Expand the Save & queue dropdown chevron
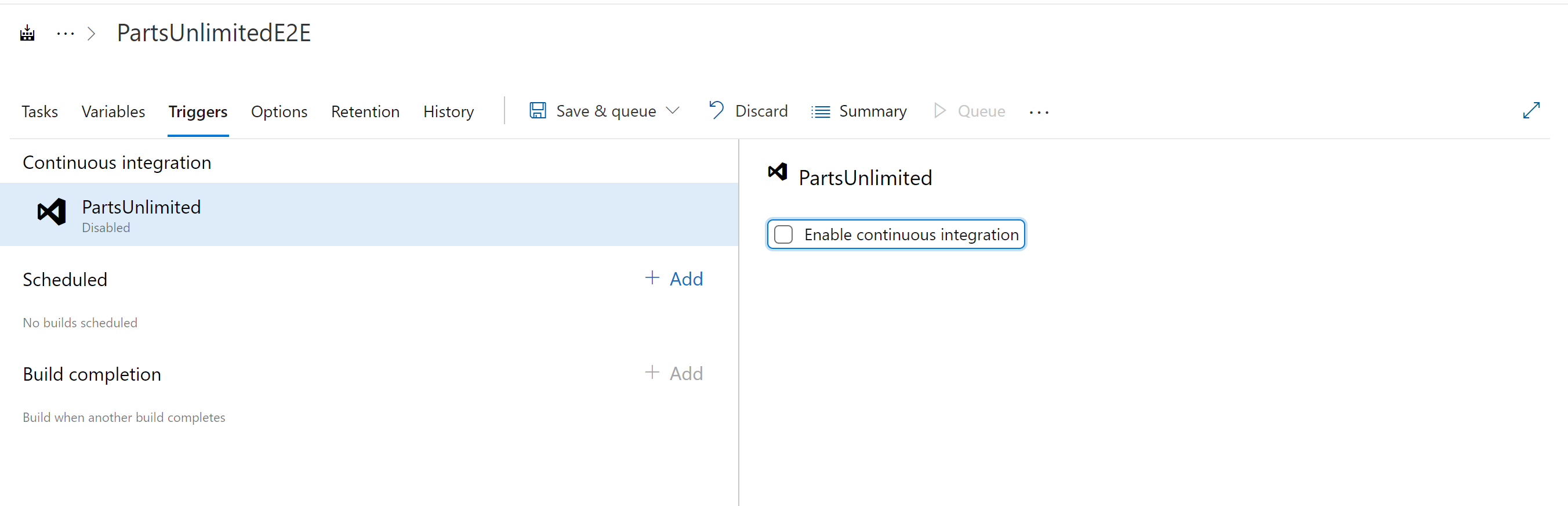Screen dimensions: 1568x506 pos(673,111)
